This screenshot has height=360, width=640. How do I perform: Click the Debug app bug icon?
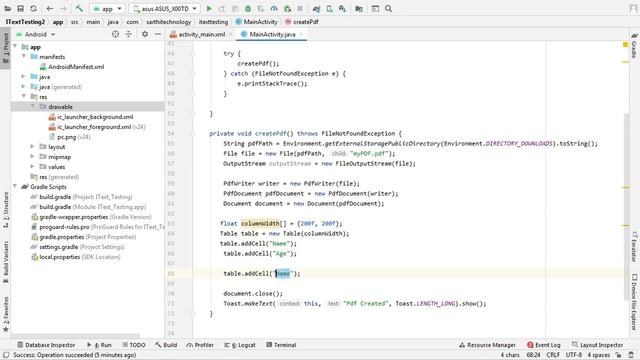click(248, 9)
